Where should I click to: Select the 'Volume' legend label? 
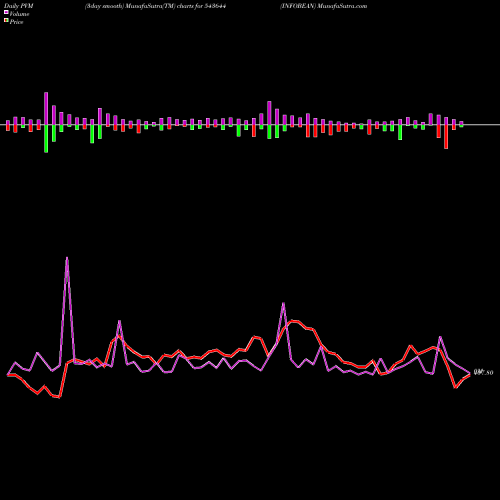(19, 14)
